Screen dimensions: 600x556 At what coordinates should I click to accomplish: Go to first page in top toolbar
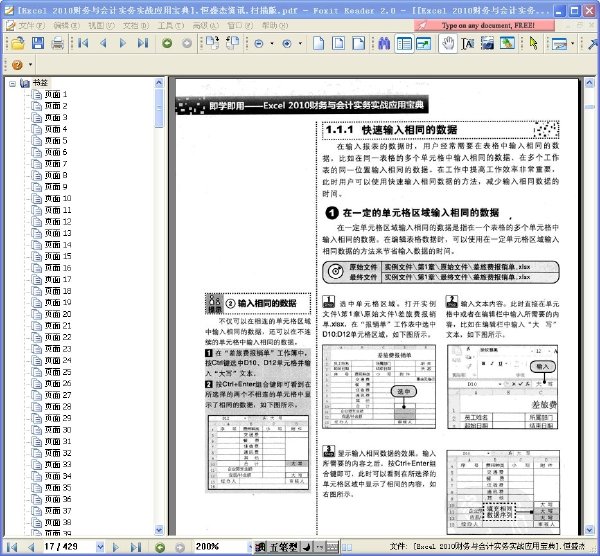point(83,43)
